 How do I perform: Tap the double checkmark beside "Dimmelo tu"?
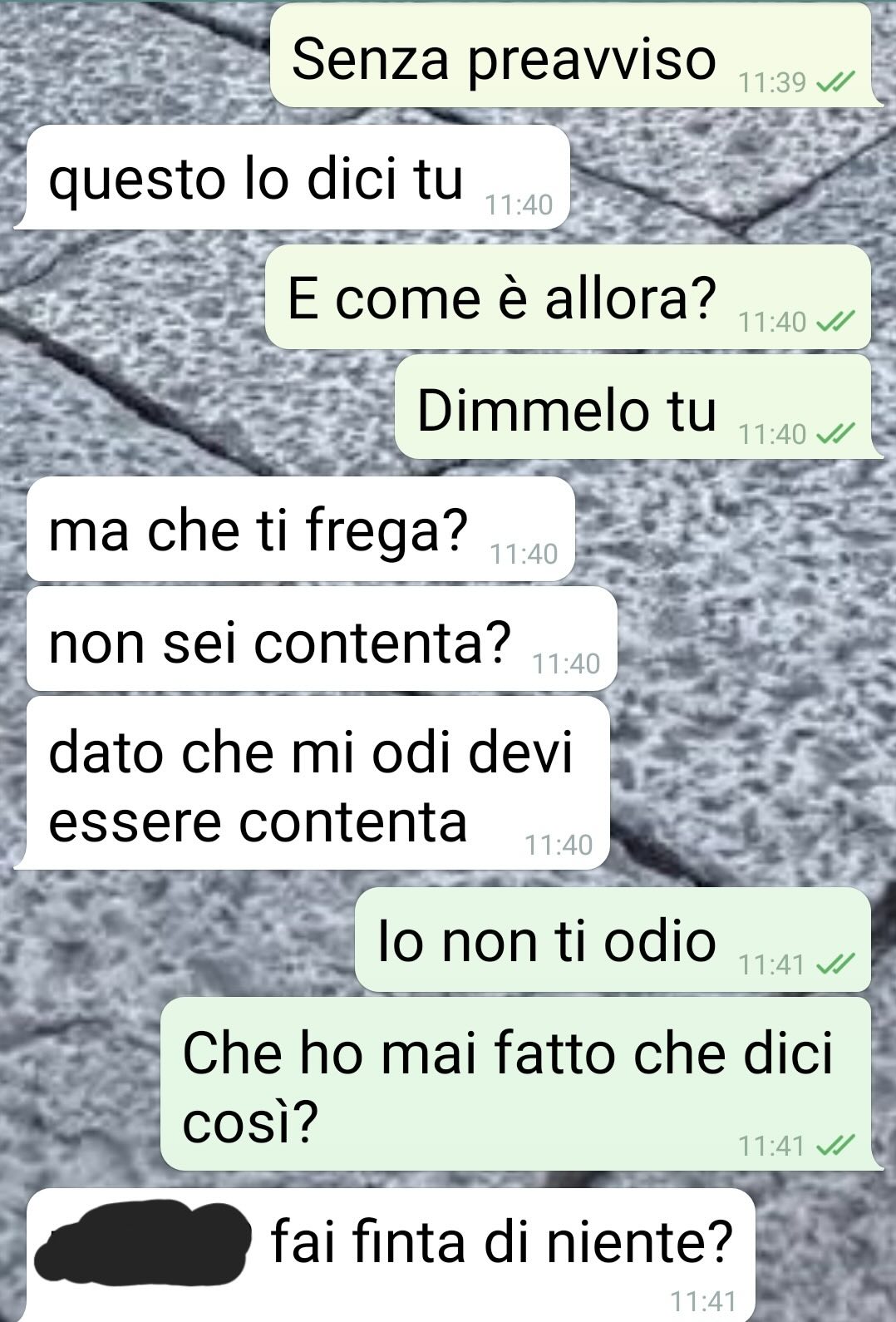click(x=835, y=433)
